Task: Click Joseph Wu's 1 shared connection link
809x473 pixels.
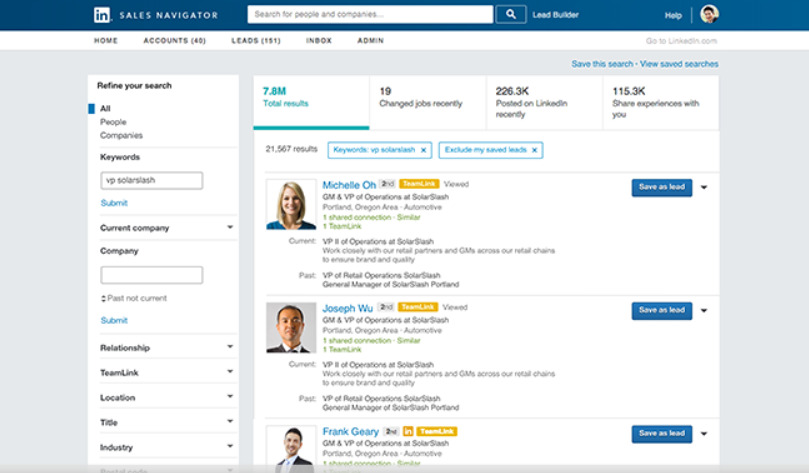Action: (x=357, y=340)
